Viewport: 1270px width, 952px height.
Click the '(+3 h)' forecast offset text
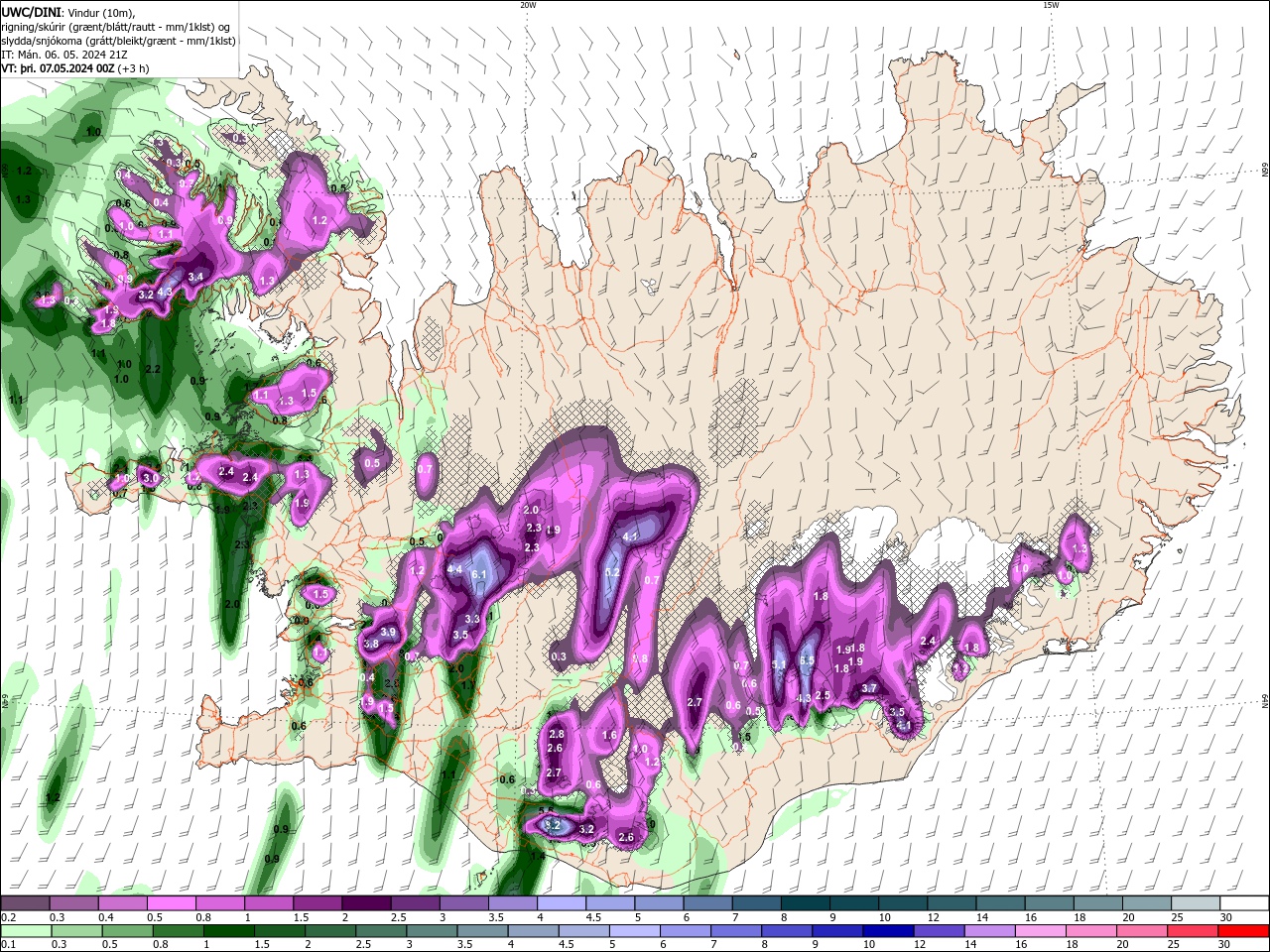[133, 68]
